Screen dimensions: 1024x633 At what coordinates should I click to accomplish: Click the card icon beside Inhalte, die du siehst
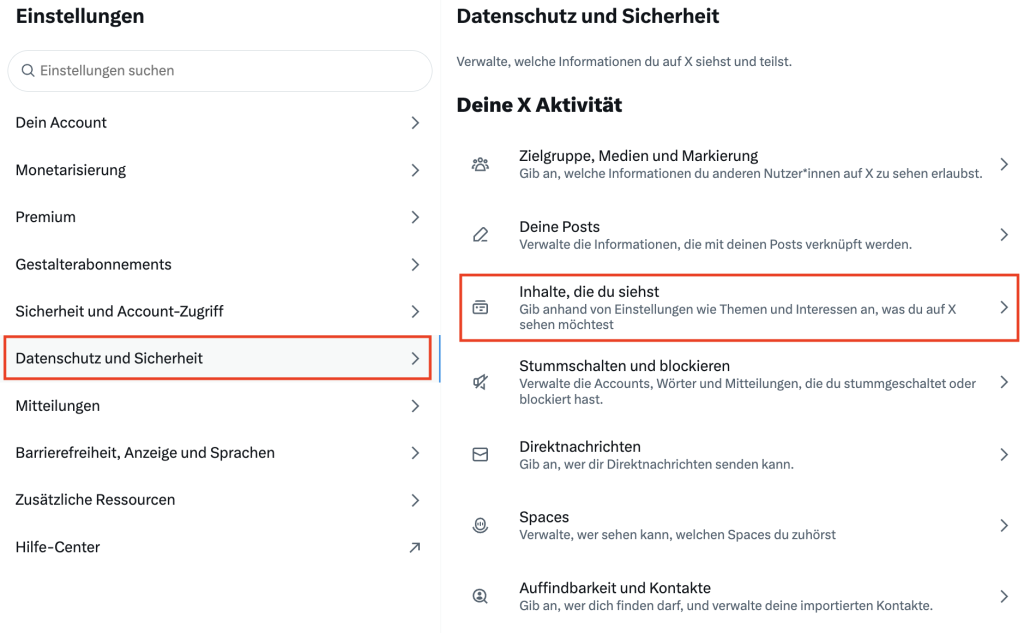pyautogui.click(x=480, y=308)
